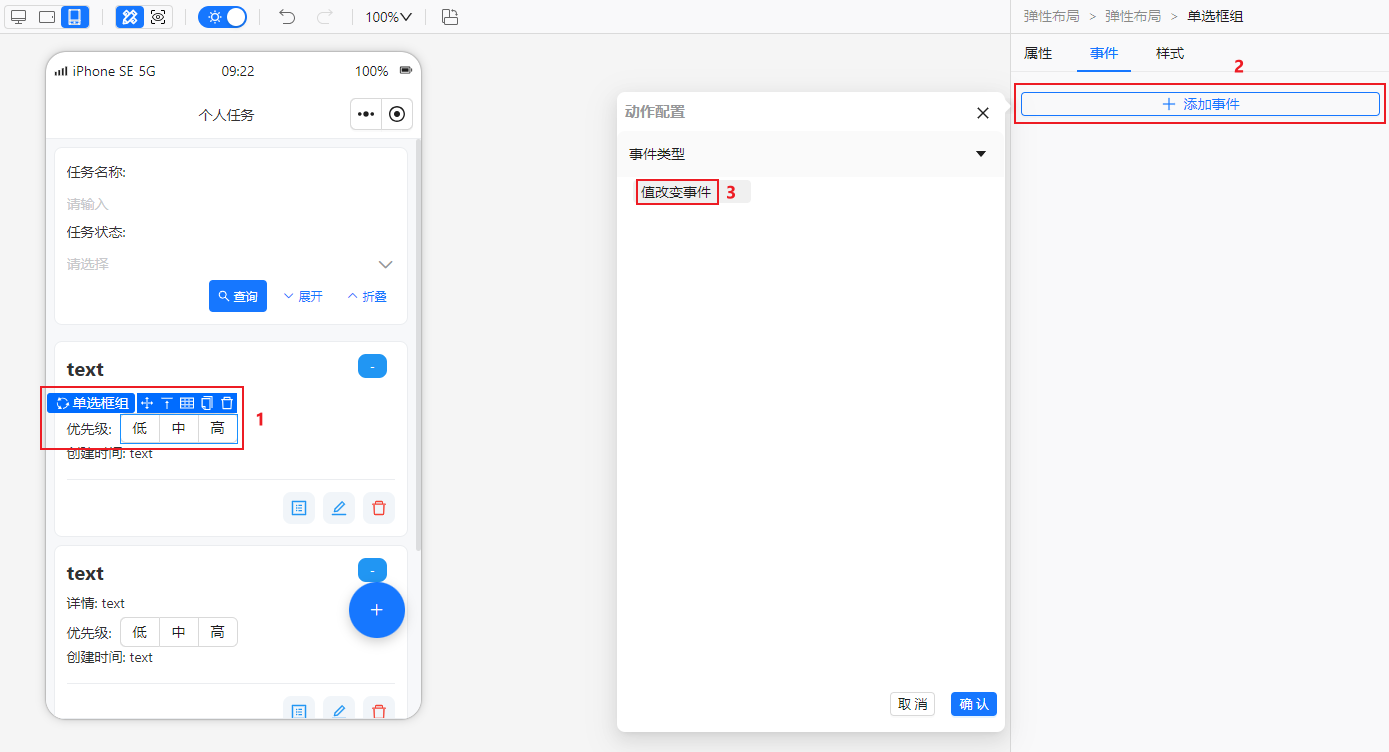
Task: Click the undo arrow in toolbar
Action: tap(287, 17)
